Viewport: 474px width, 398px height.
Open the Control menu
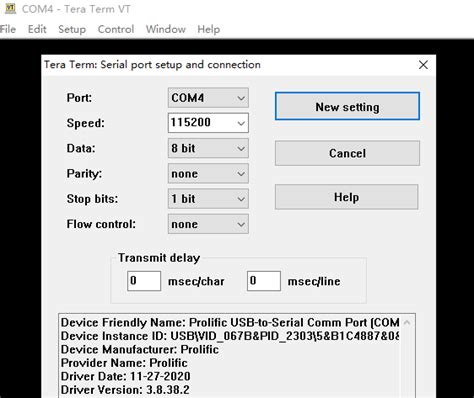click(x=116, y=29)
